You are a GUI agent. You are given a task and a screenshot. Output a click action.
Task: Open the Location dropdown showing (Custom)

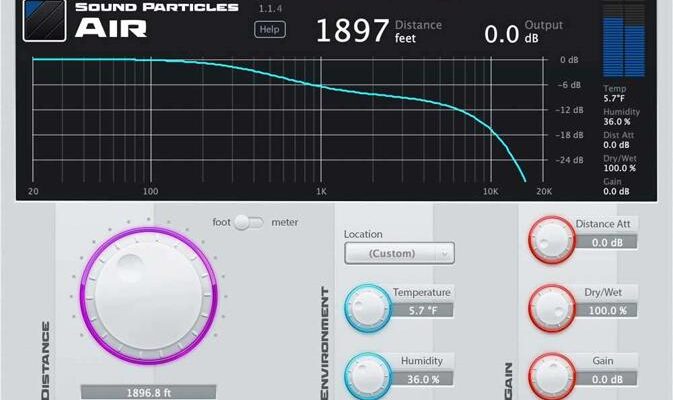tap(399, 253)
